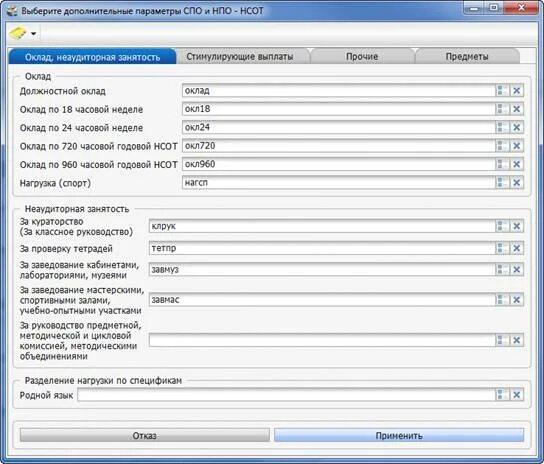Viewport: 544px width, 464px height.
Task: Open the list selector for За кураторство
Action: click(x=502, y=226)
